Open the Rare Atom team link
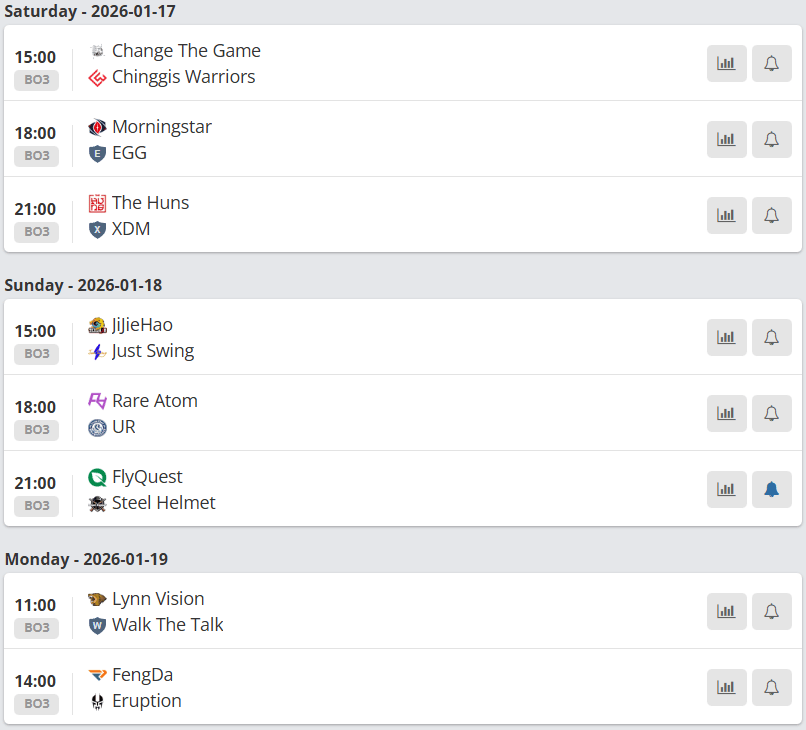806x730 pixels. pos(154,401)
